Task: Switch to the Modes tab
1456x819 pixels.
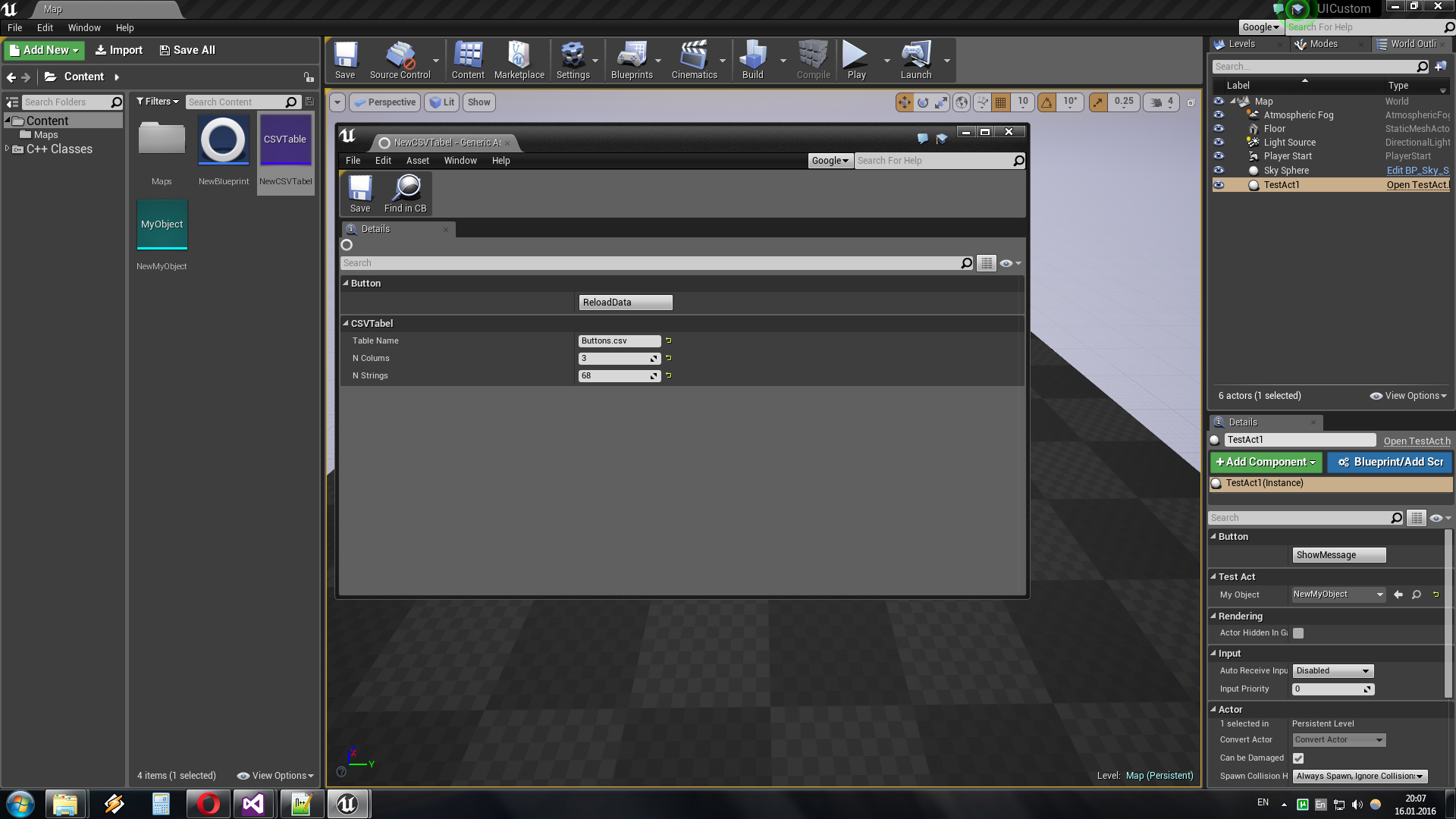Action: (1323, 44)
